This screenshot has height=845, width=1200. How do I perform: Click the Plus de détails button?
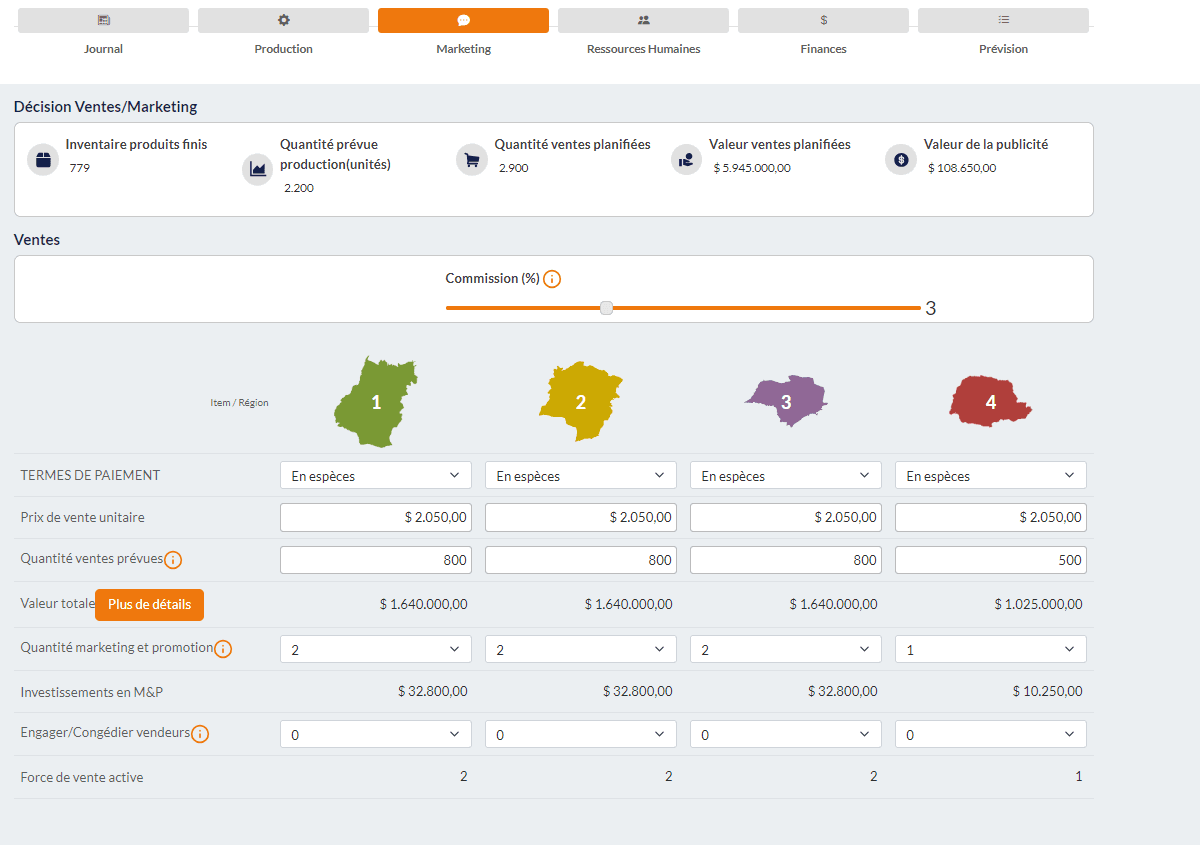[x=149, y=605]
